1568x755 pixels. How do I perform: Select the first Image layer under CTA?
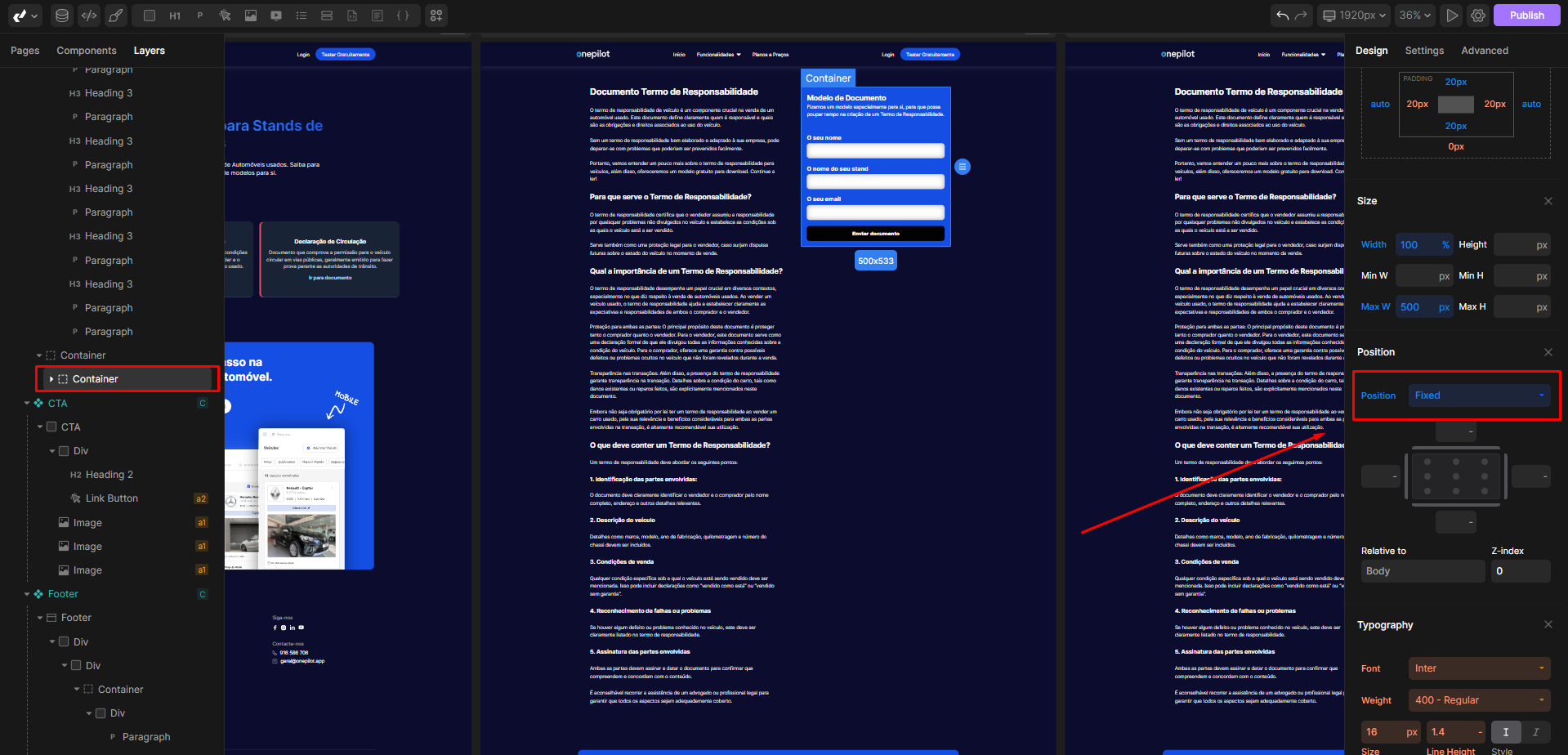(87, 523)
